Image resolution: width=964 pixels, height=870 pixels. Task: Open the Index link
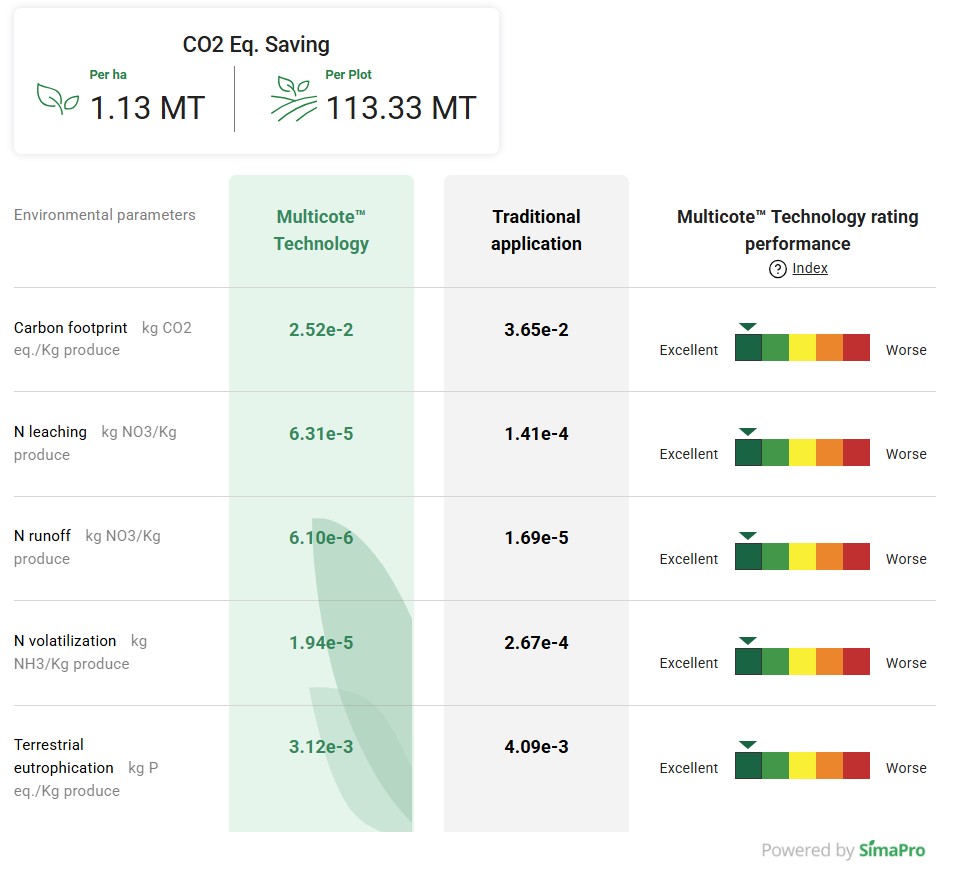coord(810,268)
